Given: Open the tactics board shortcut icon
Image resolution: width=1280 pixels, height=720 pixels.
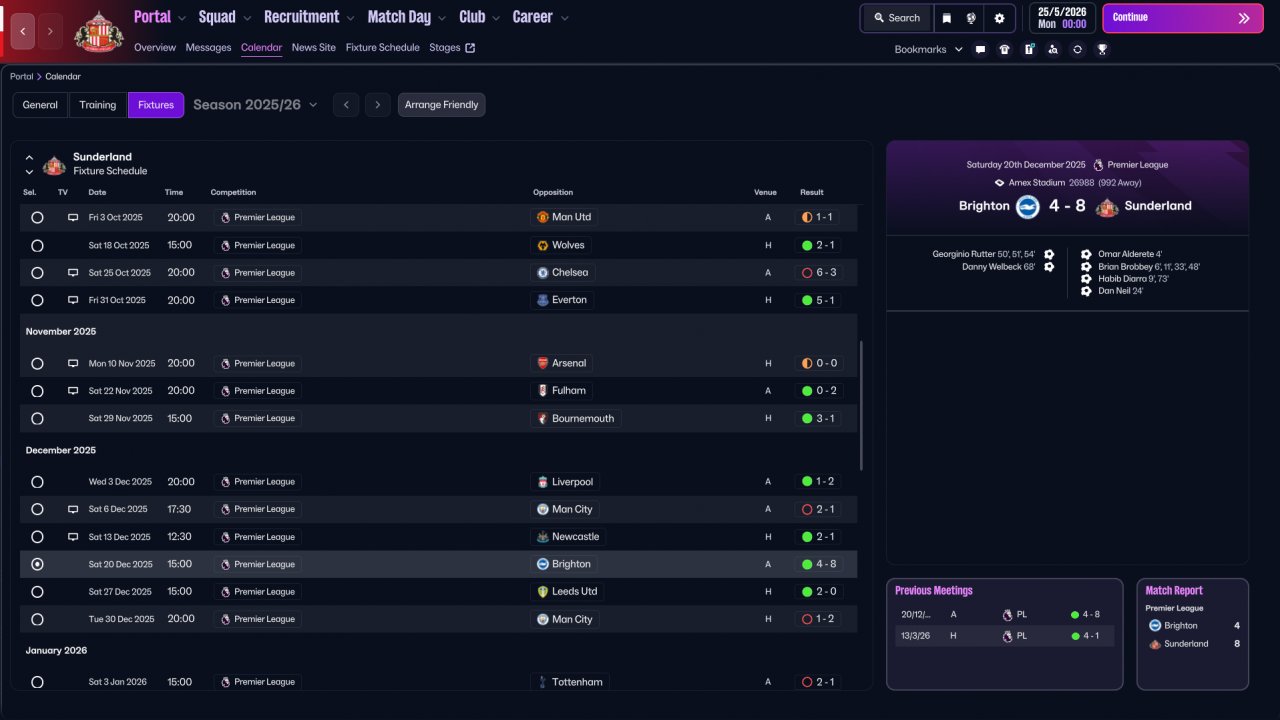Looking at the screenshot, I should 1029,49.
